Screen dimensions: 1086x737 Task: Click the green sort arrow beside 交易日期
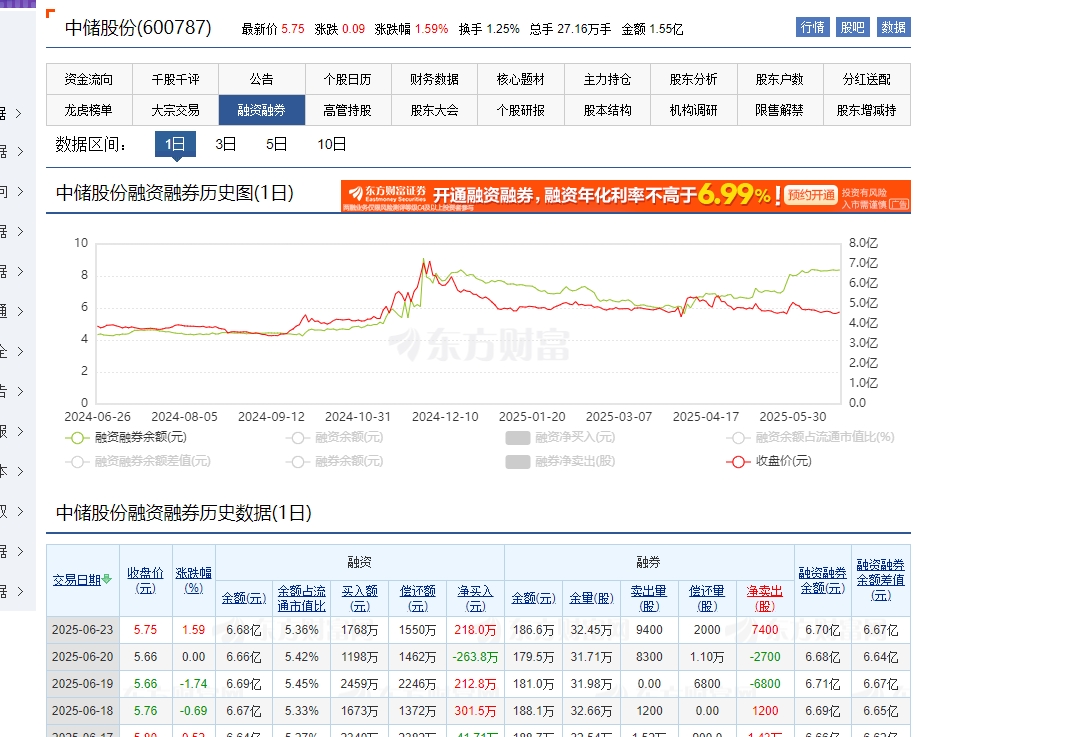point(107,579)
